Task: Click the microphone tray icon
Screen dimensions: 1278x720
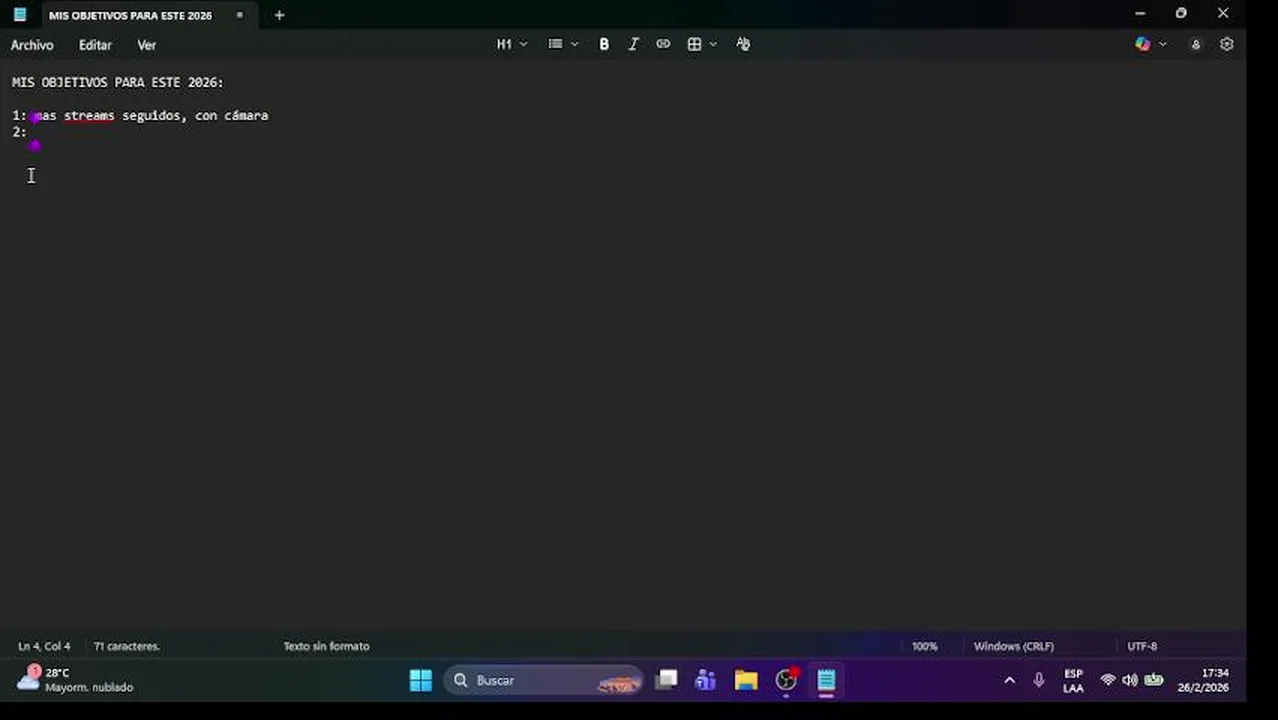Action: (1039, 681)
